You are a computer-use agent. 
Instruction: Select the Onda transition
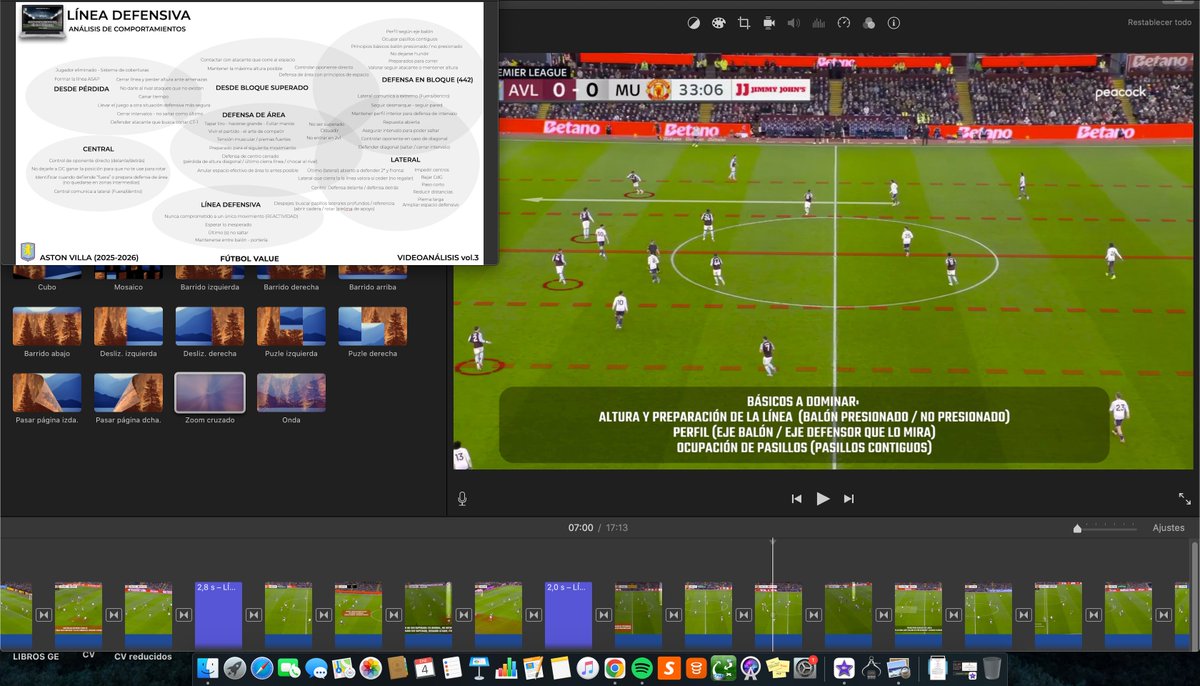click(x=291, y=393)
